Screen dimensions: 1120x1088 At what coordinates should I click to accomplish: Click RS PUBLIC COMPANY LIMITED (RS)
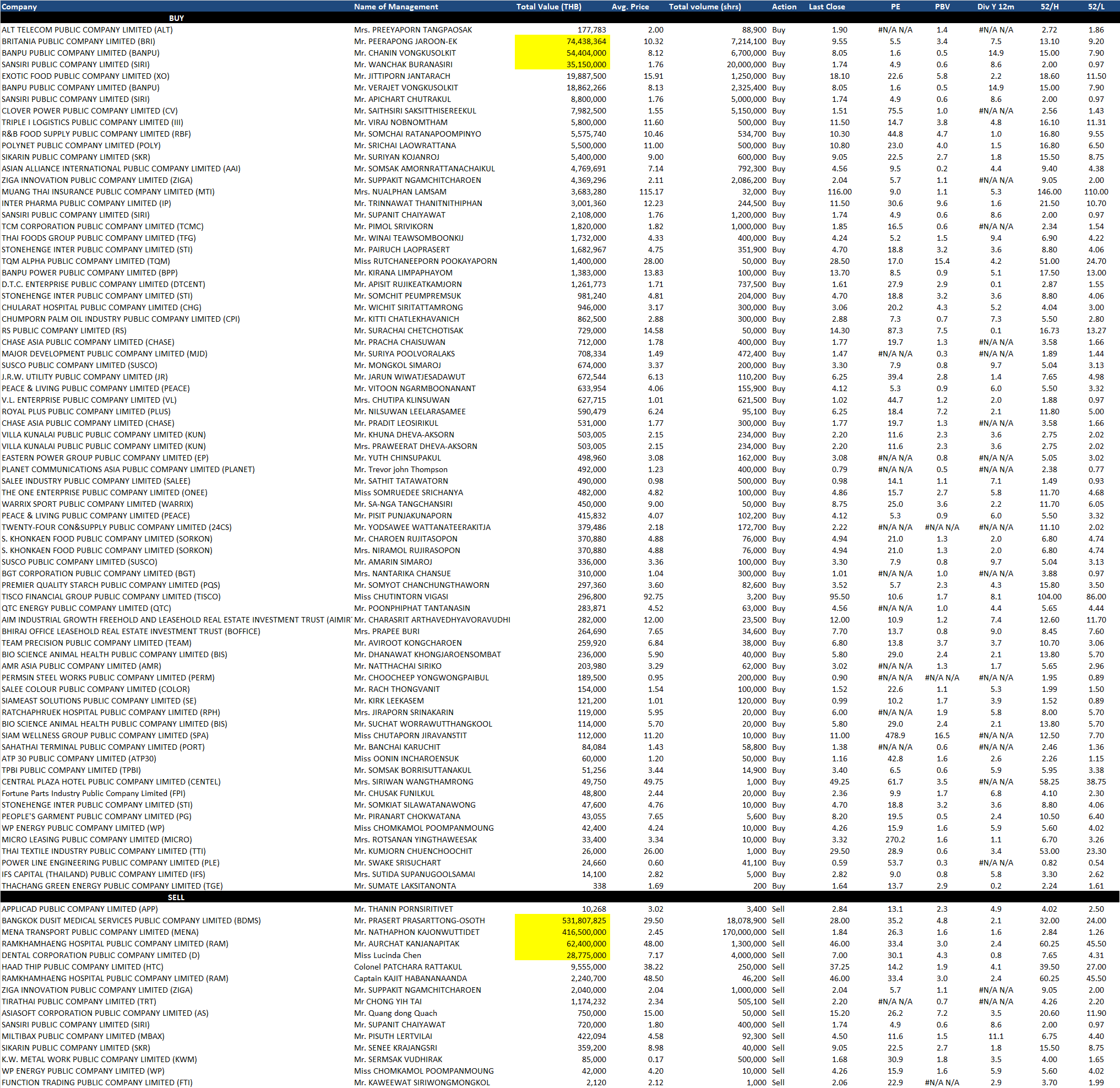tap(64, 331)
